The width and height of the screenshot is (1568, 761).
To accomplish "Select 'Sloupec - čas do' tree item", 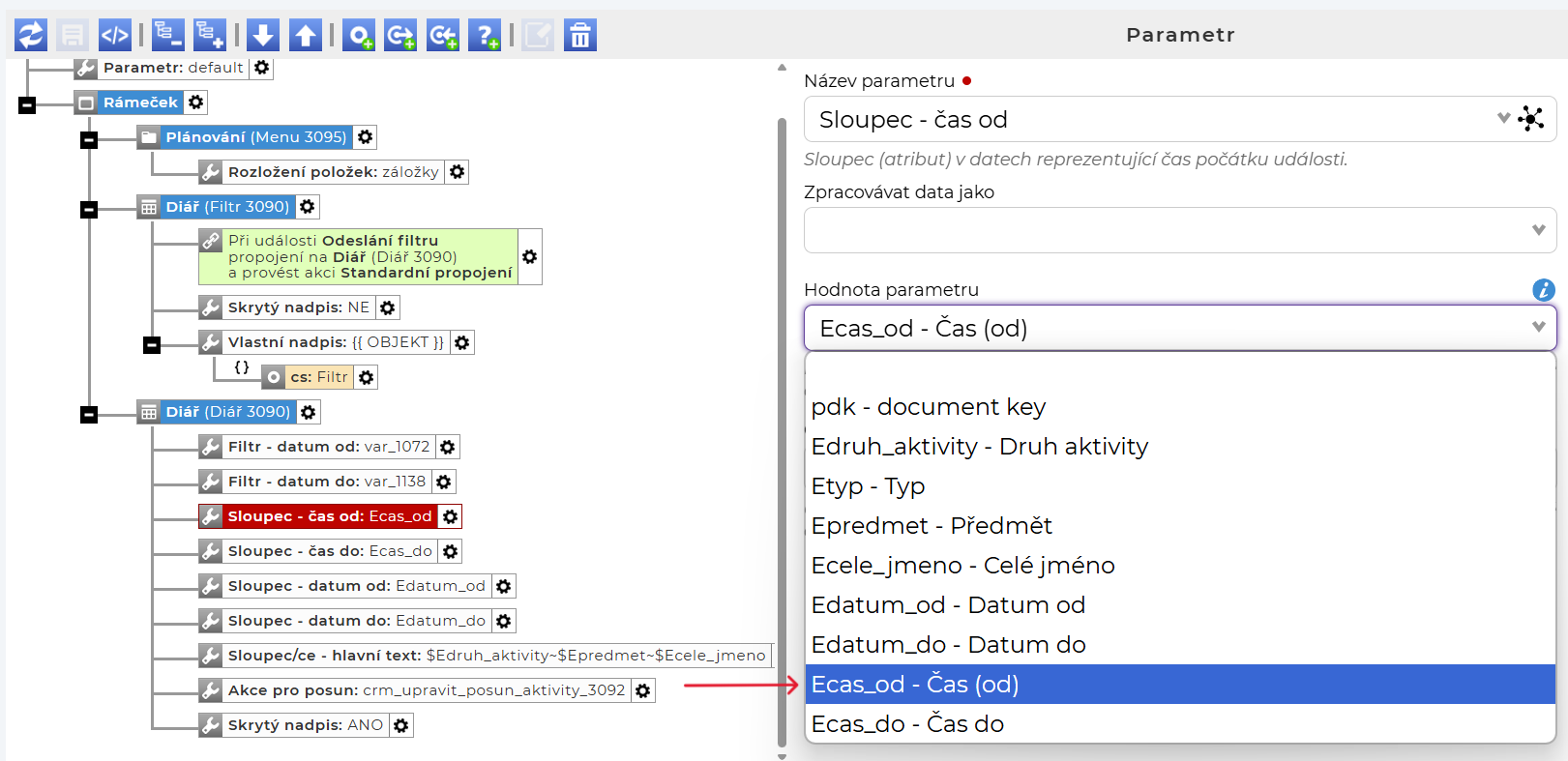I will 329,551.
